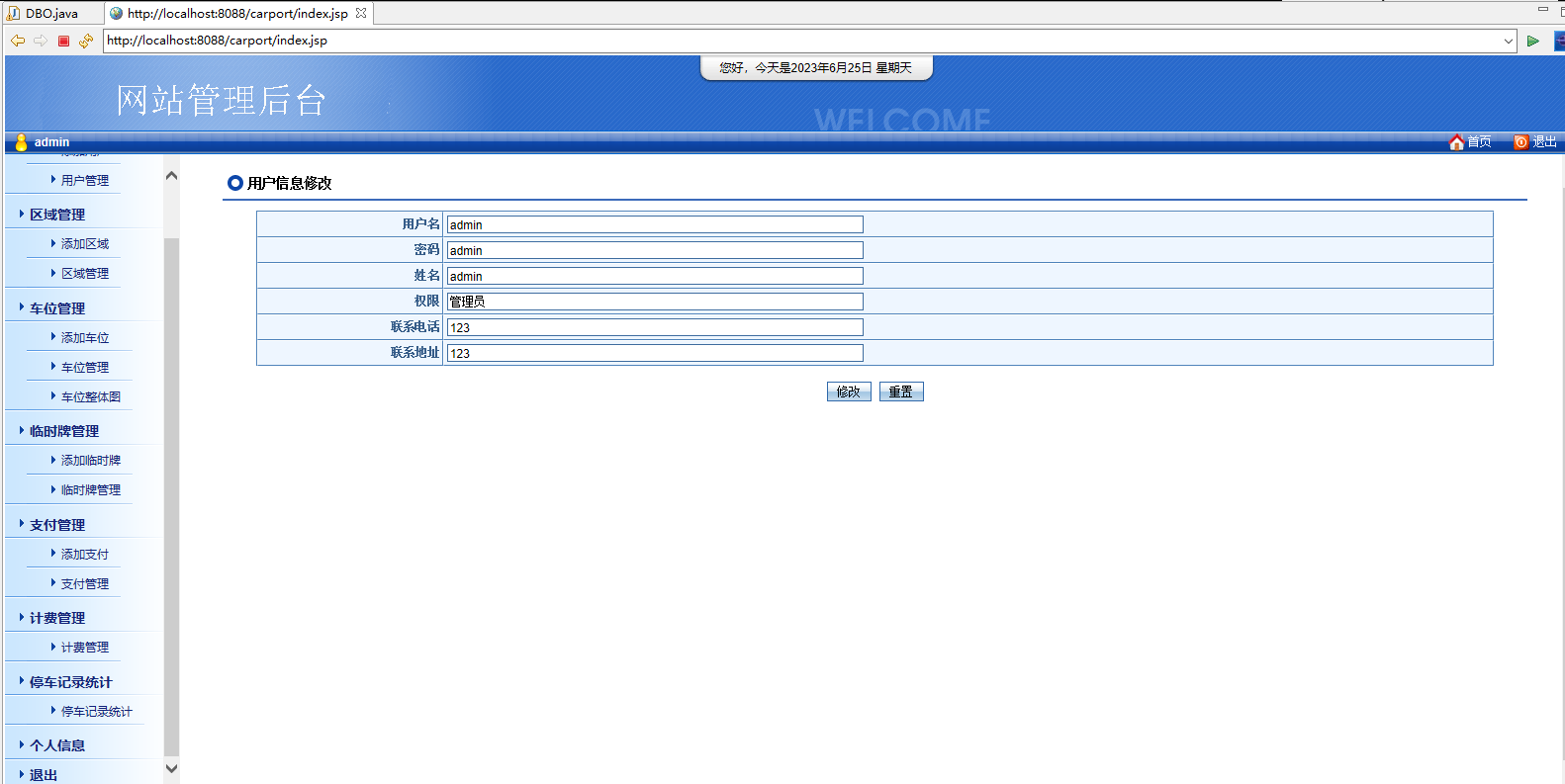Click the home icon next to 首页

1456,142
